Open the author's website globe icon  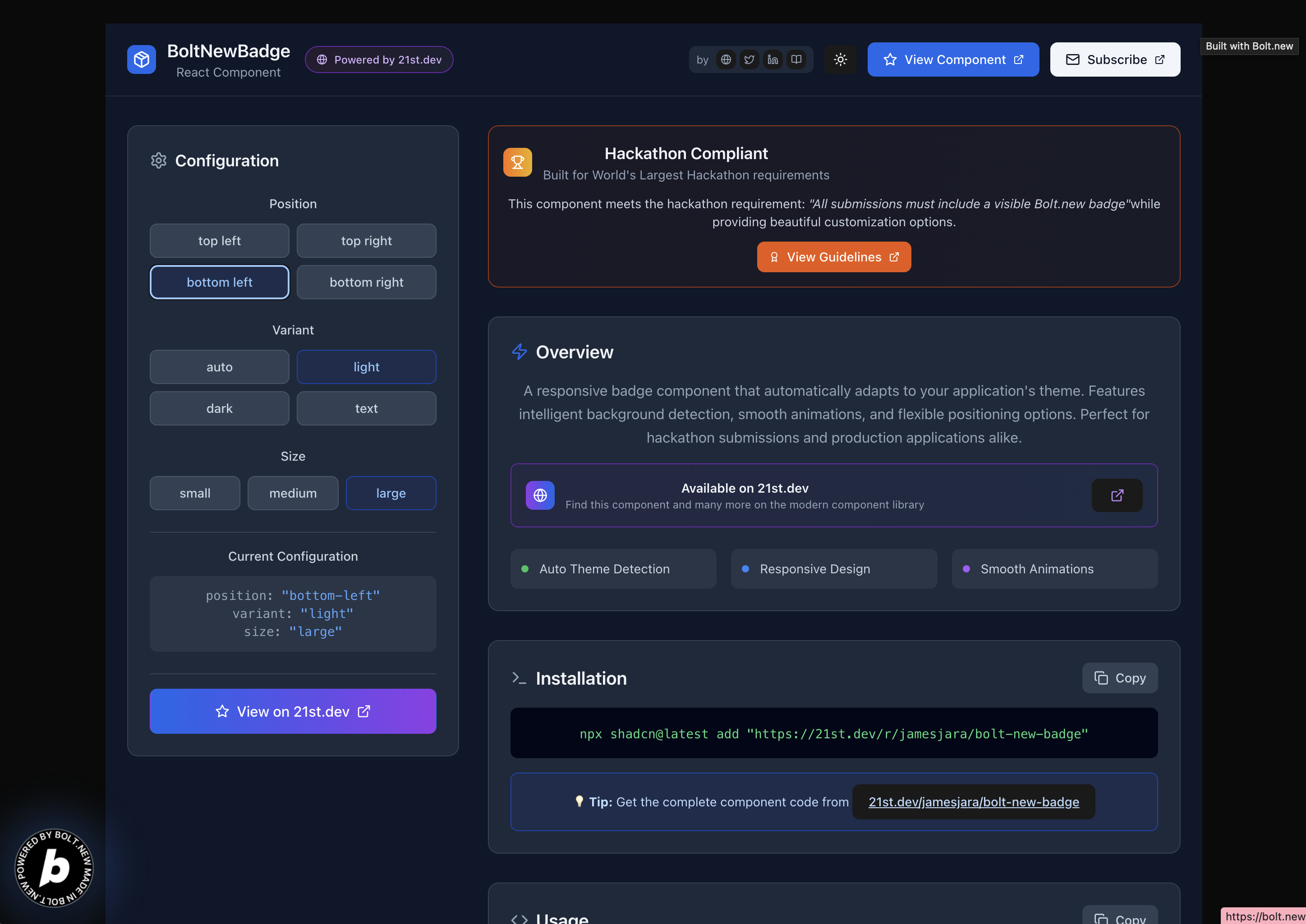[x=726, y=60]
